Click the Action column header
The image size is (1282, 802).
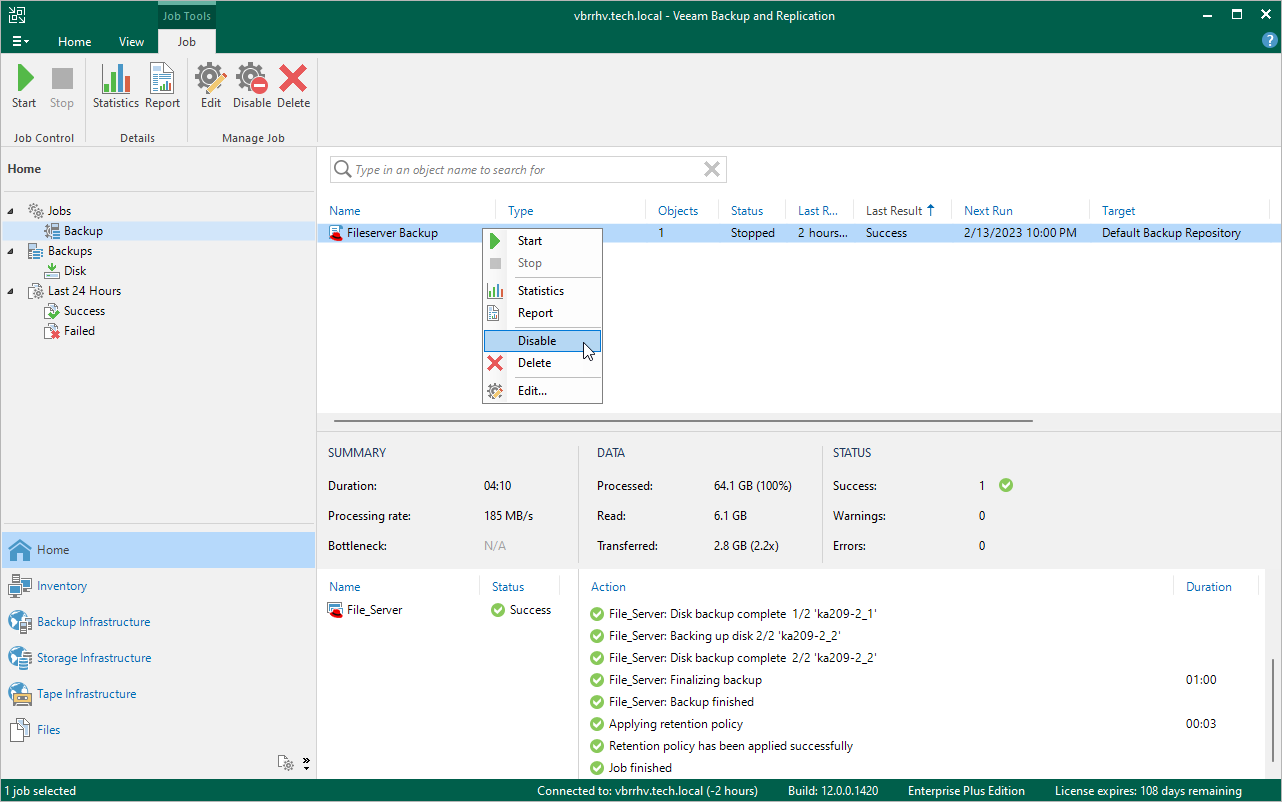[x=608, y=587]
